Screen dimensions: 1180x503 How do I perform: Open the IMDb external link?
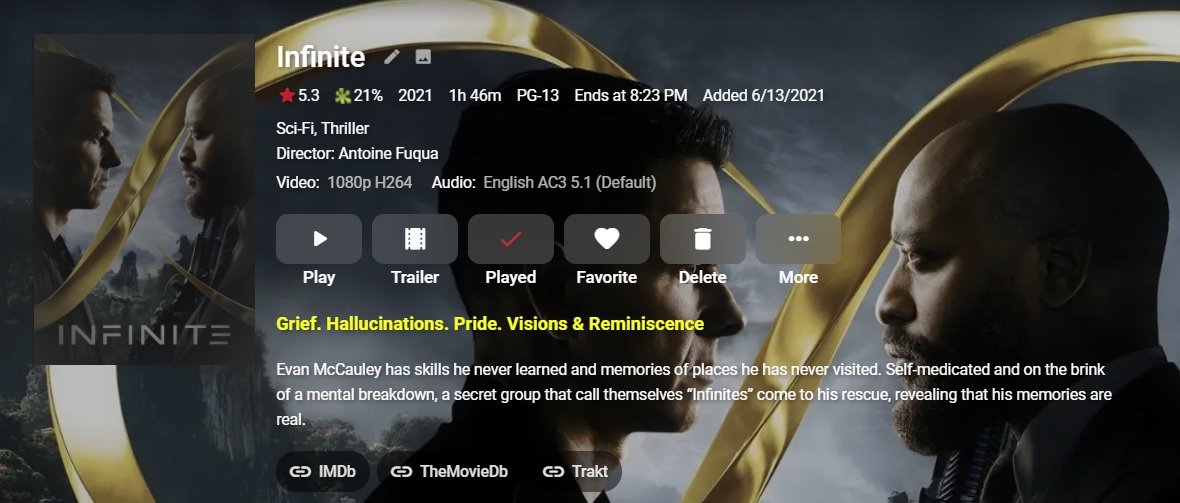(x=323, y=471)
